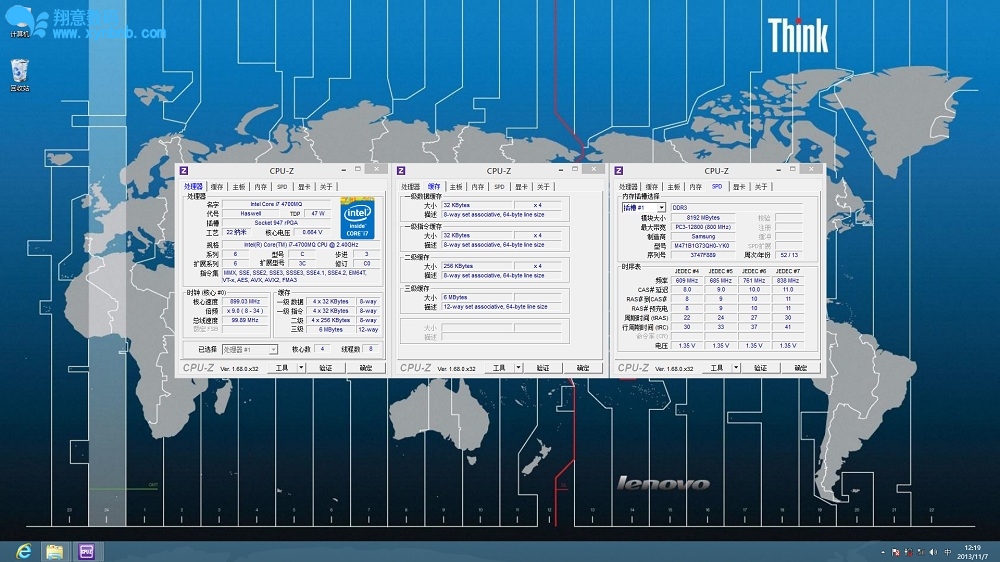1000x562 pixels.
Task: Select 内存 tab in middle CPU-Z window
Action: (478, 187)
